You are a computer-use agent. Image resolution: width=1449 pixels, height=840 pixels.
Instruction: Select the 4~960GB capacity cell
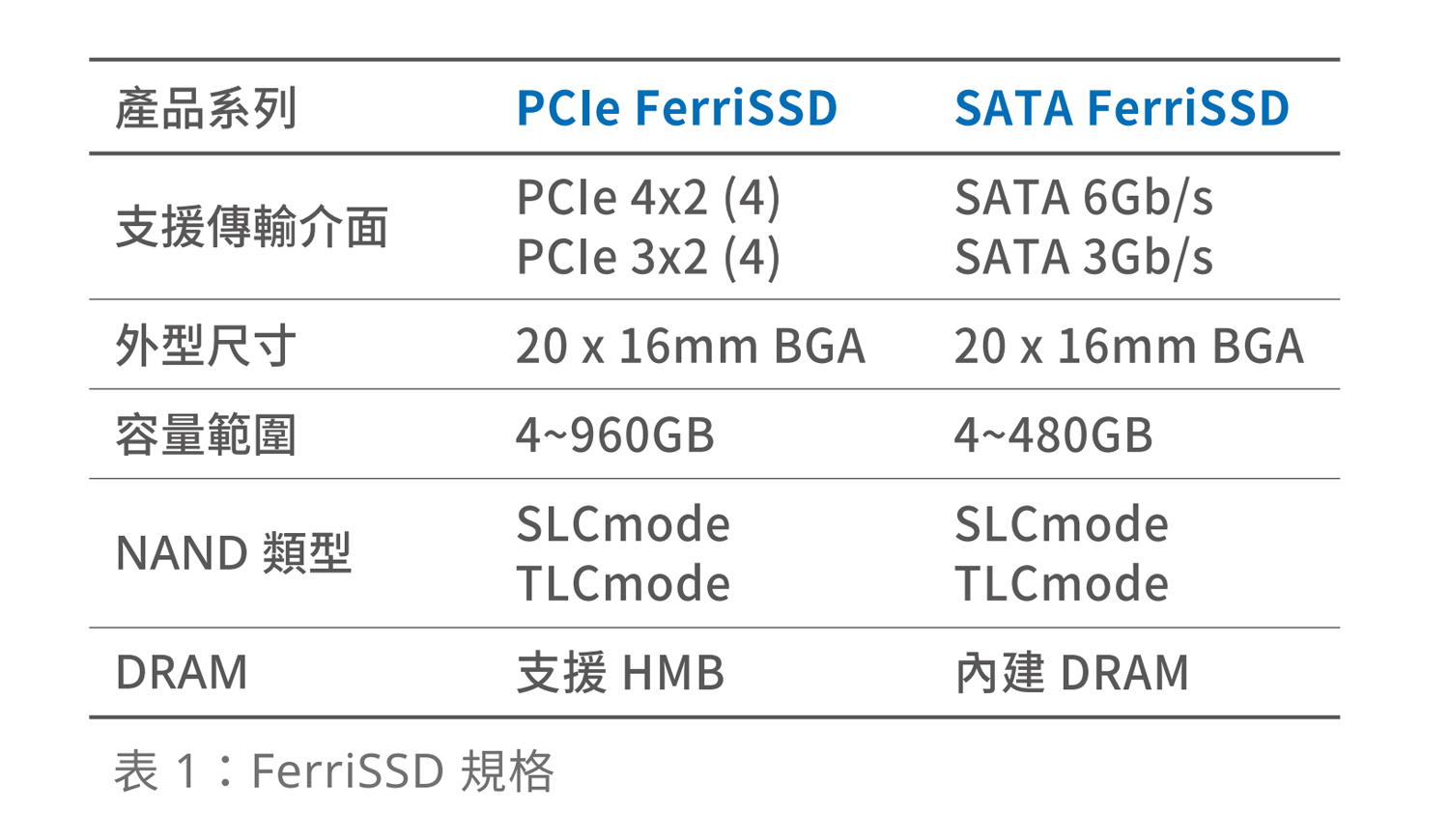614,434
